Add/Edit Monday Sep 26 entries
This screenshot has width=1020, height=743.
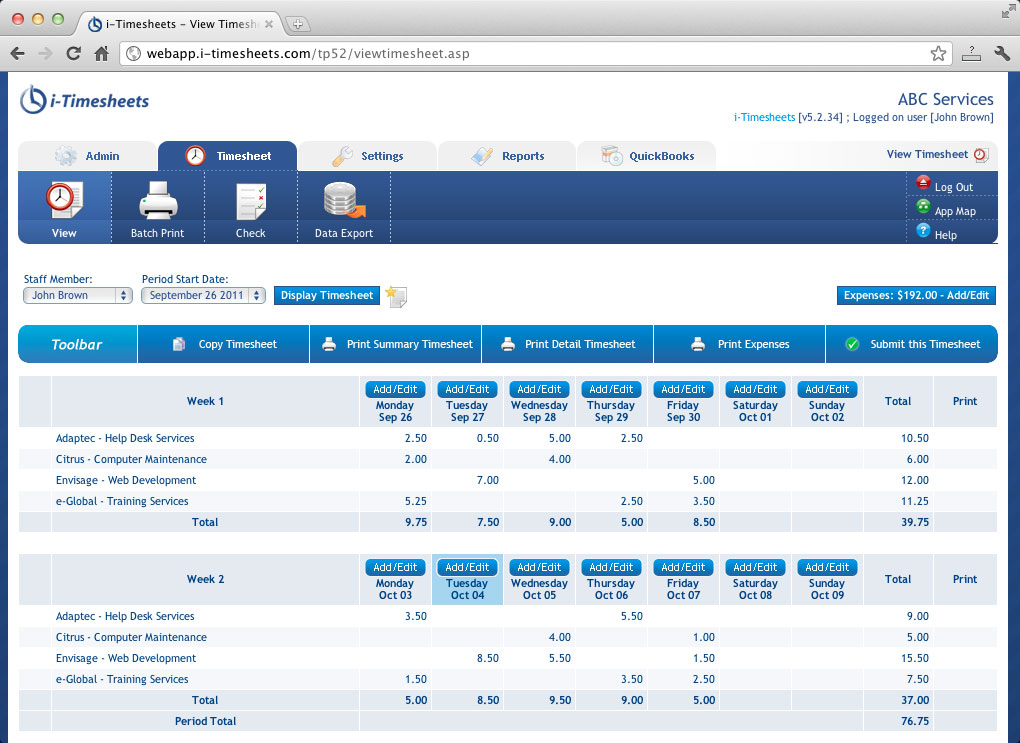coord(395,389)
